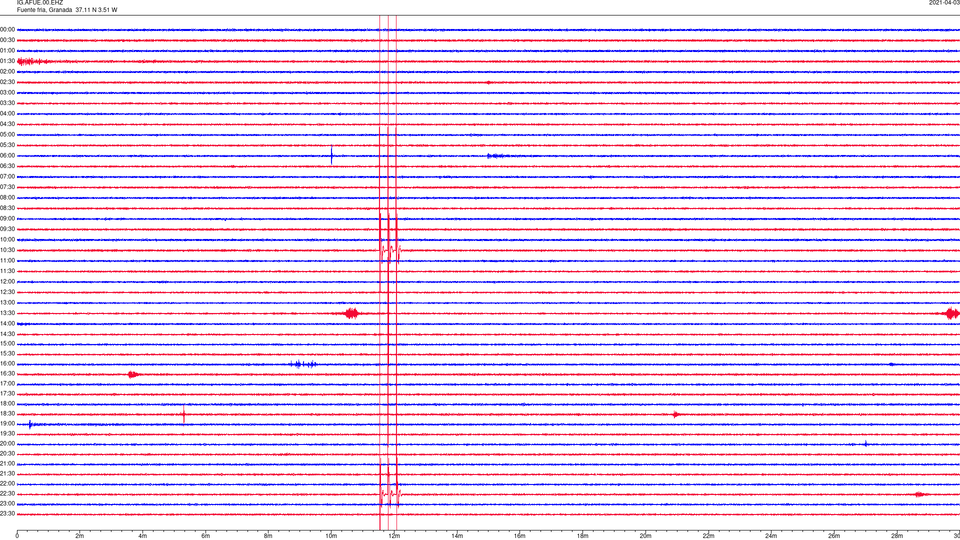Click the blue burst on the 16:00 trace near 9m

pyautogui.click(x=303, y=364)
